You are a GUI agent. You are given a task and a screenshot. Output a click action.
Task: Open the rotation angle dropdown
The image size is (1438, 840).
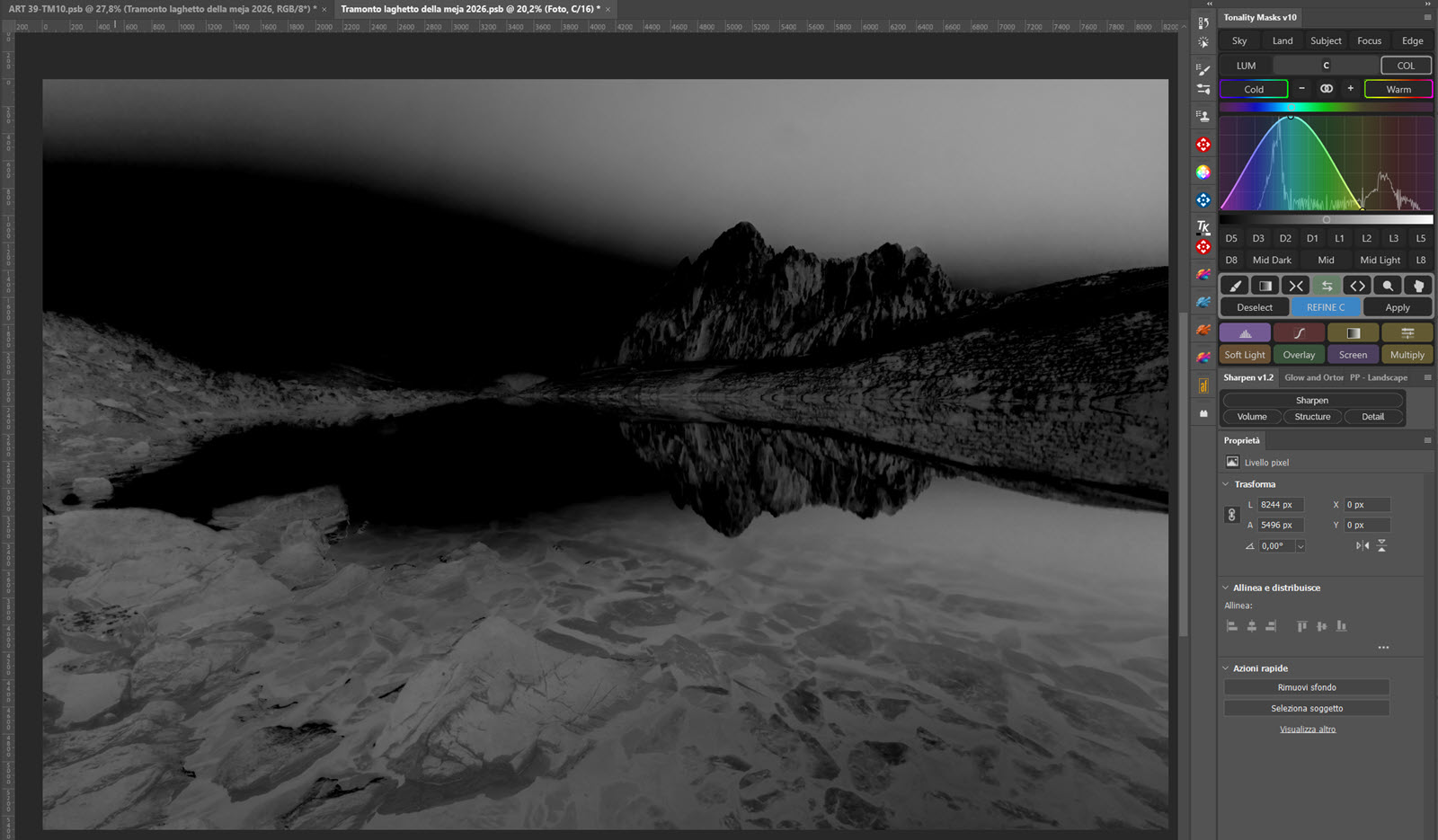(x=1300, y=546)
